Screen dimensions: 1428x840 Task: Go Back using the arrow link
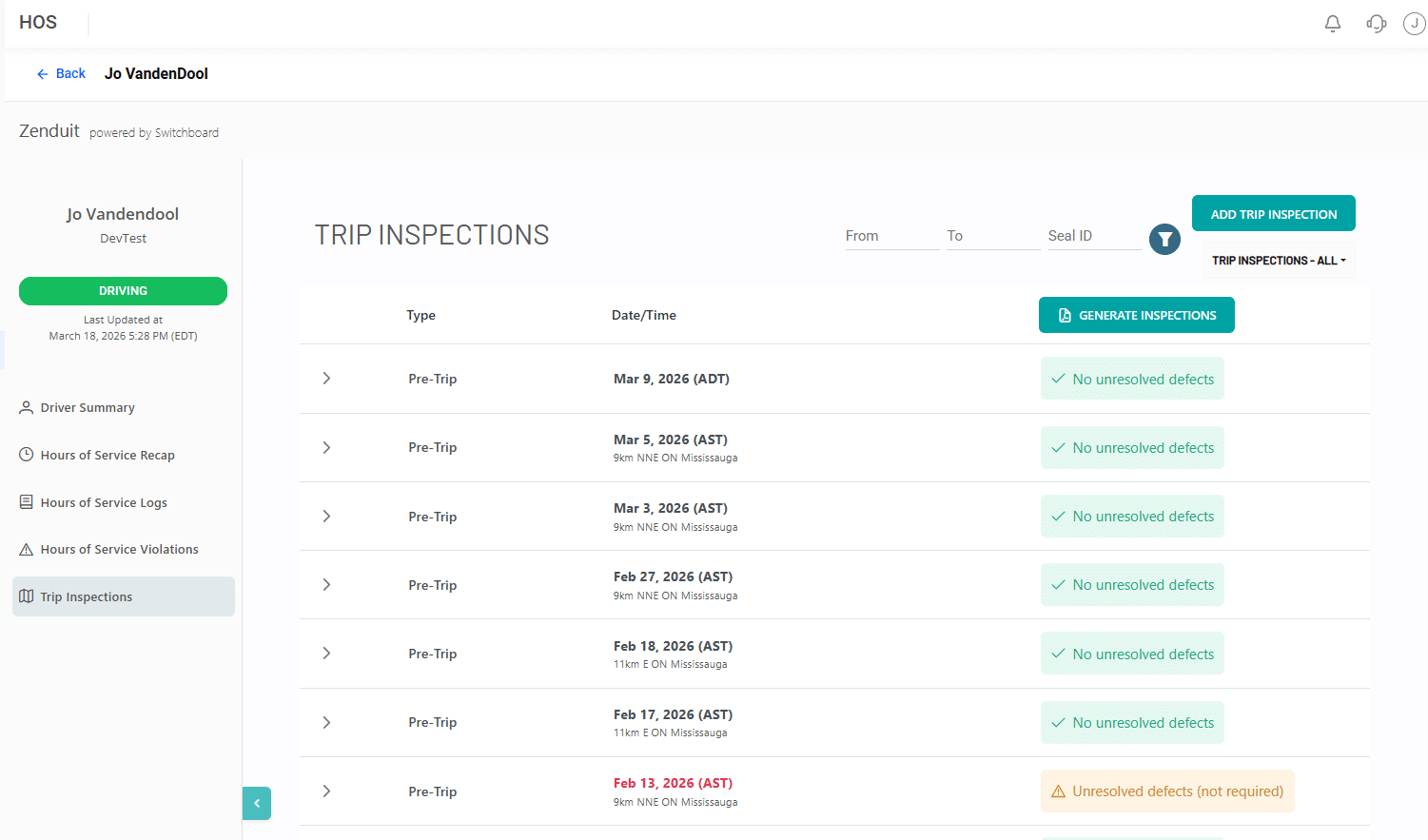pyautogui.click(x=61, y=73)
